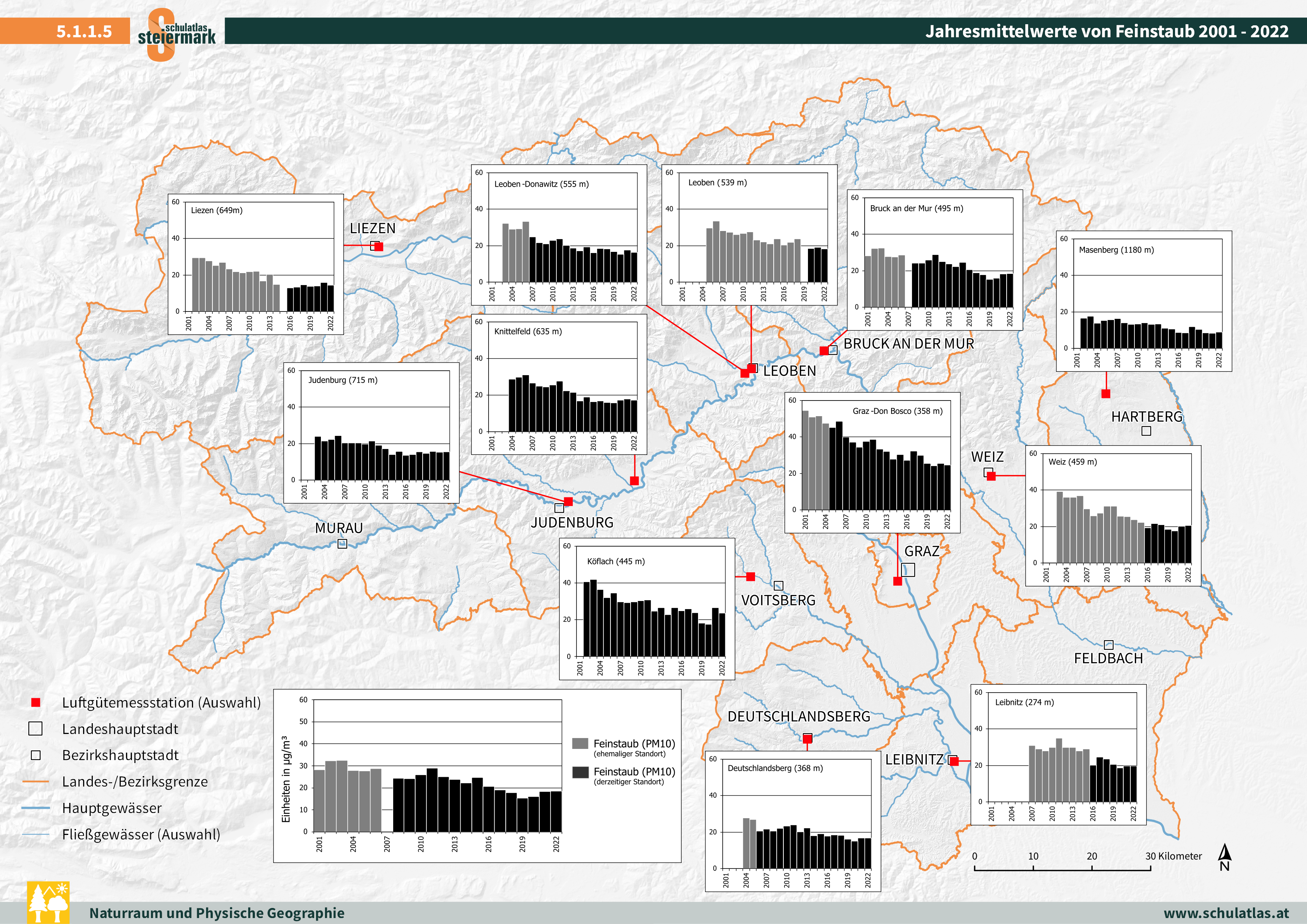Click the Naturraum und Physische Geographie text
The height and width of the screenshot is (924, 1307).
[217, 912]
